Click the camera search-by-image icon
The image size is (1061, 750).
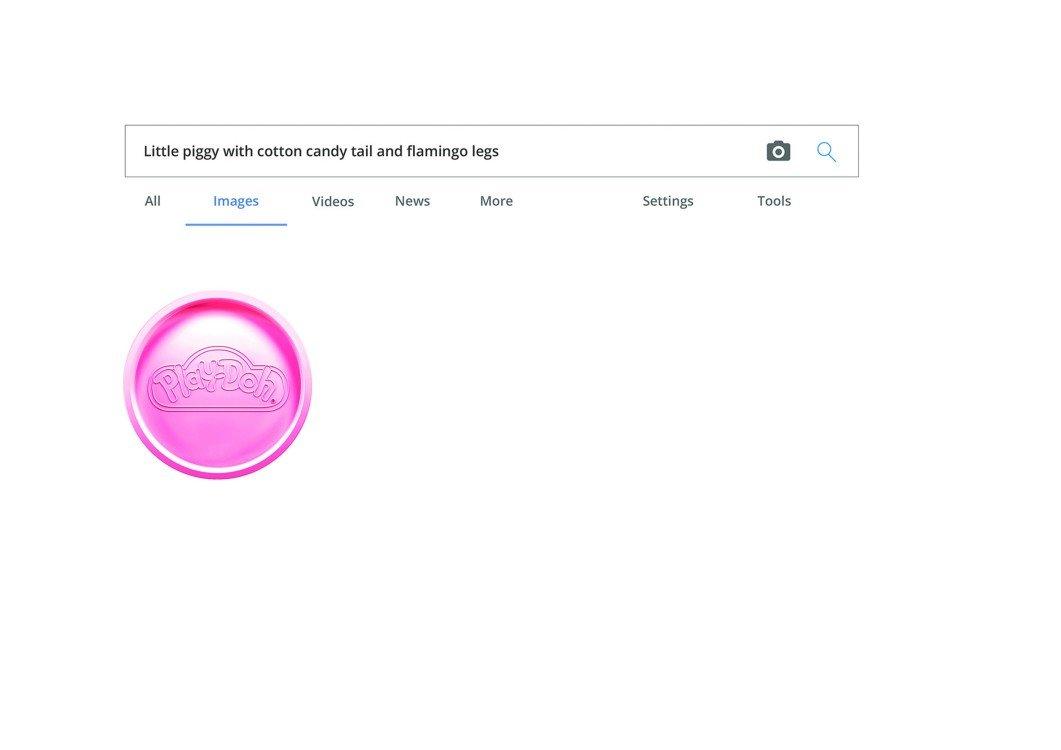pos(778,151)
